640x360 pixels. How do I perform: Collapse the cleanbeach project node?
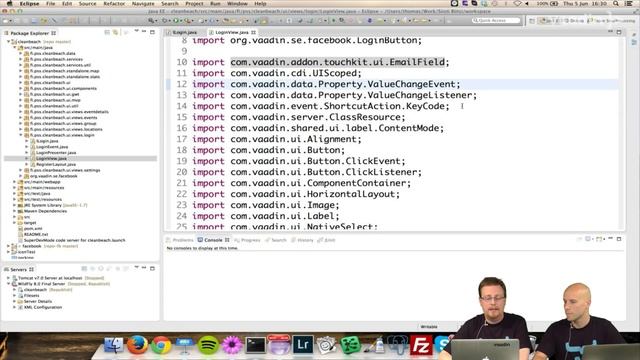8,42
